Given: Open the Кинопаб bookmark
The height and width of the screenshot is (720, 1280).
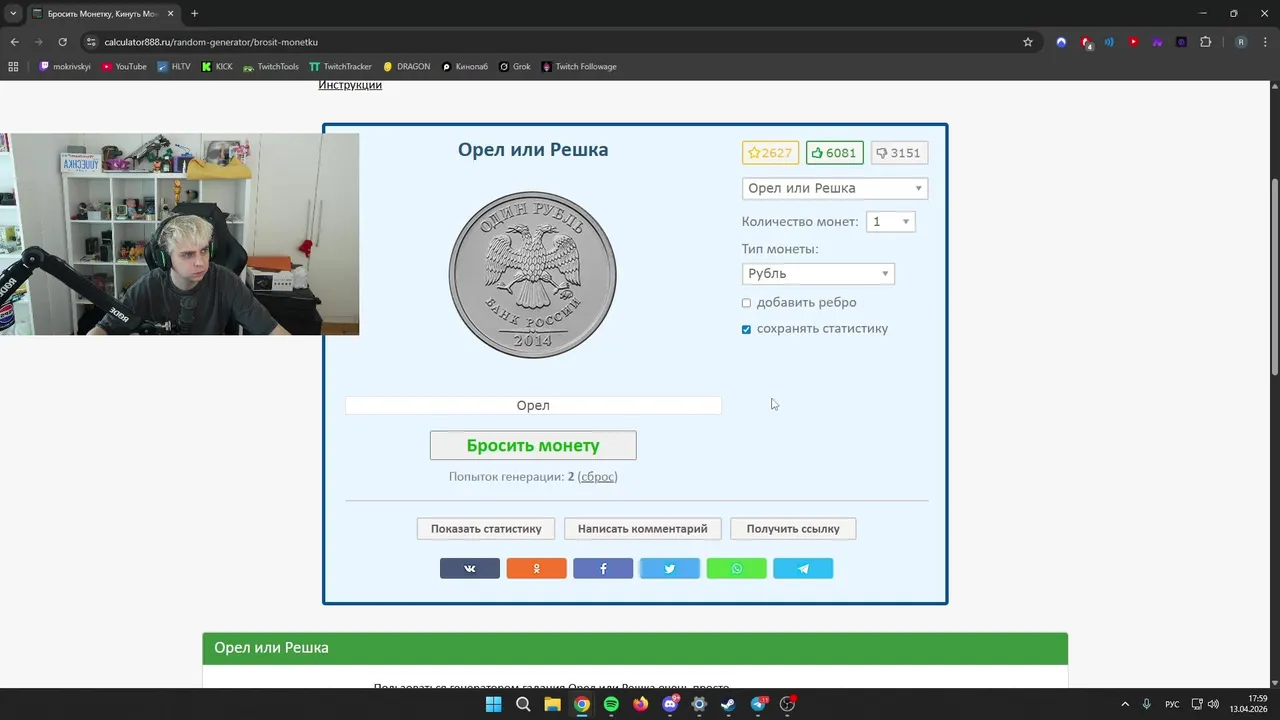Looking at the screenshot, I should [464, 67].
